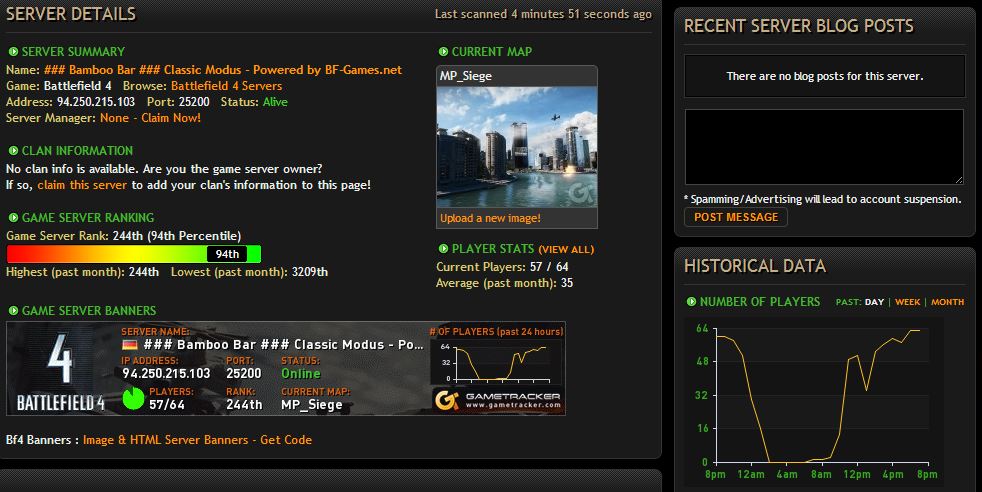Click the green players pie icon in banner

tap(133, 398)
